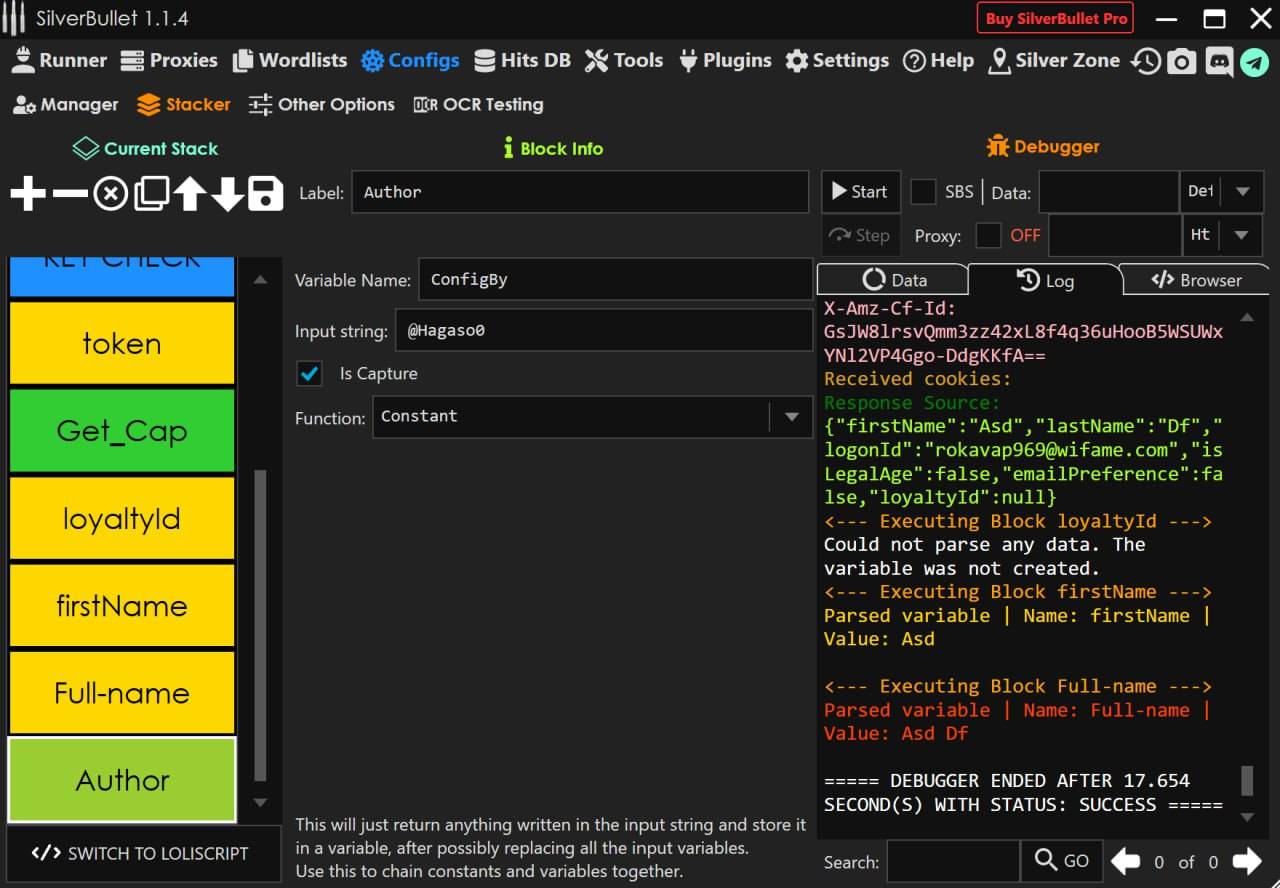Save config using floppy disk icon
This screenshot has width=1280, height=888.
click(265, 193)
